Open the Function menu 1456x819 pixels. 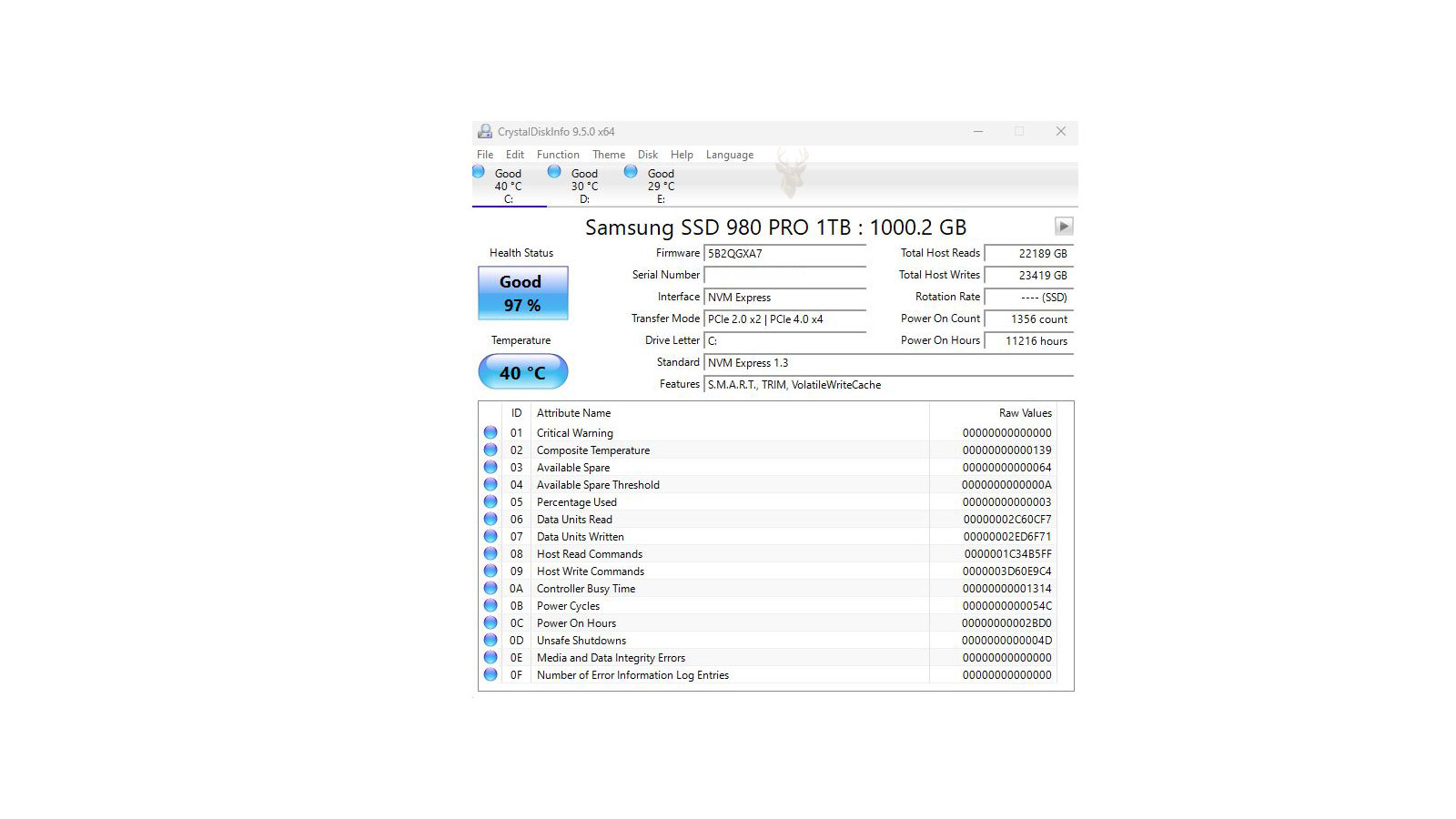(x=558, y=155)
